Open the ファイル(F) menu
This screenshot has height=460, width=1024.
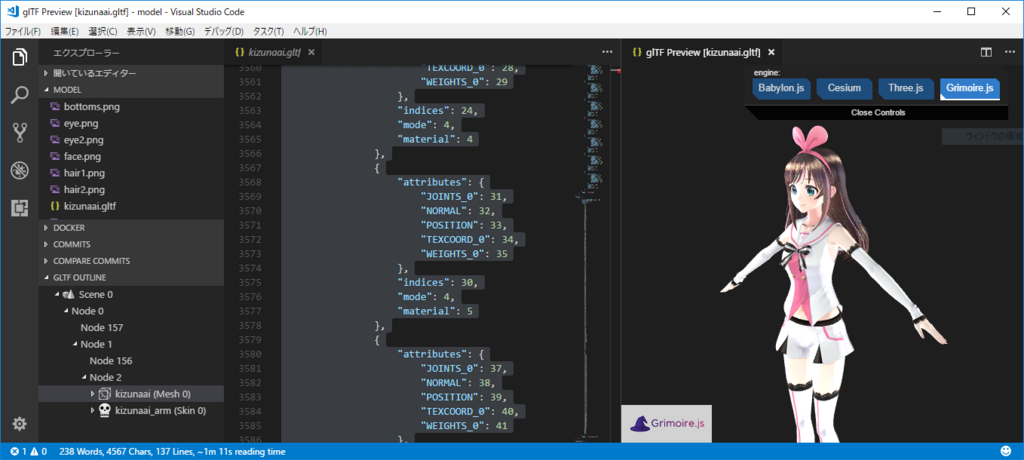[x=23, y=31]
